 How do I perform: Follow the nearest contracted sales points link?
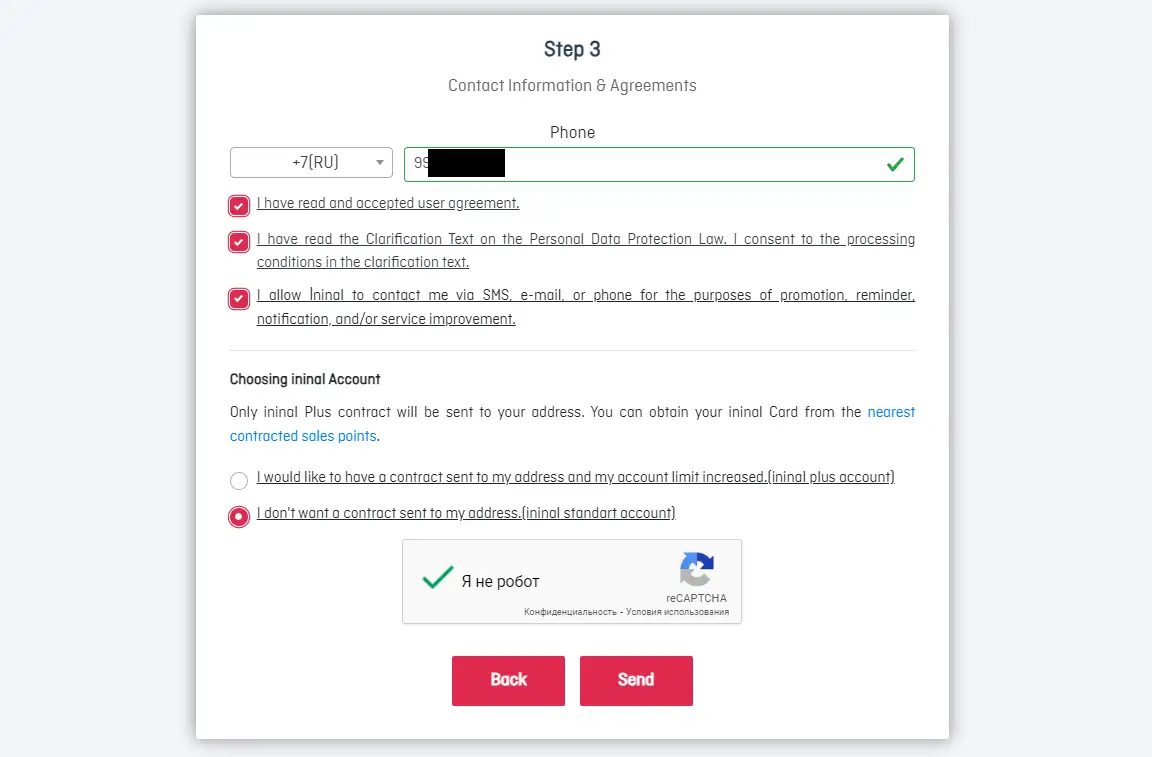click(x=303, y=436)
